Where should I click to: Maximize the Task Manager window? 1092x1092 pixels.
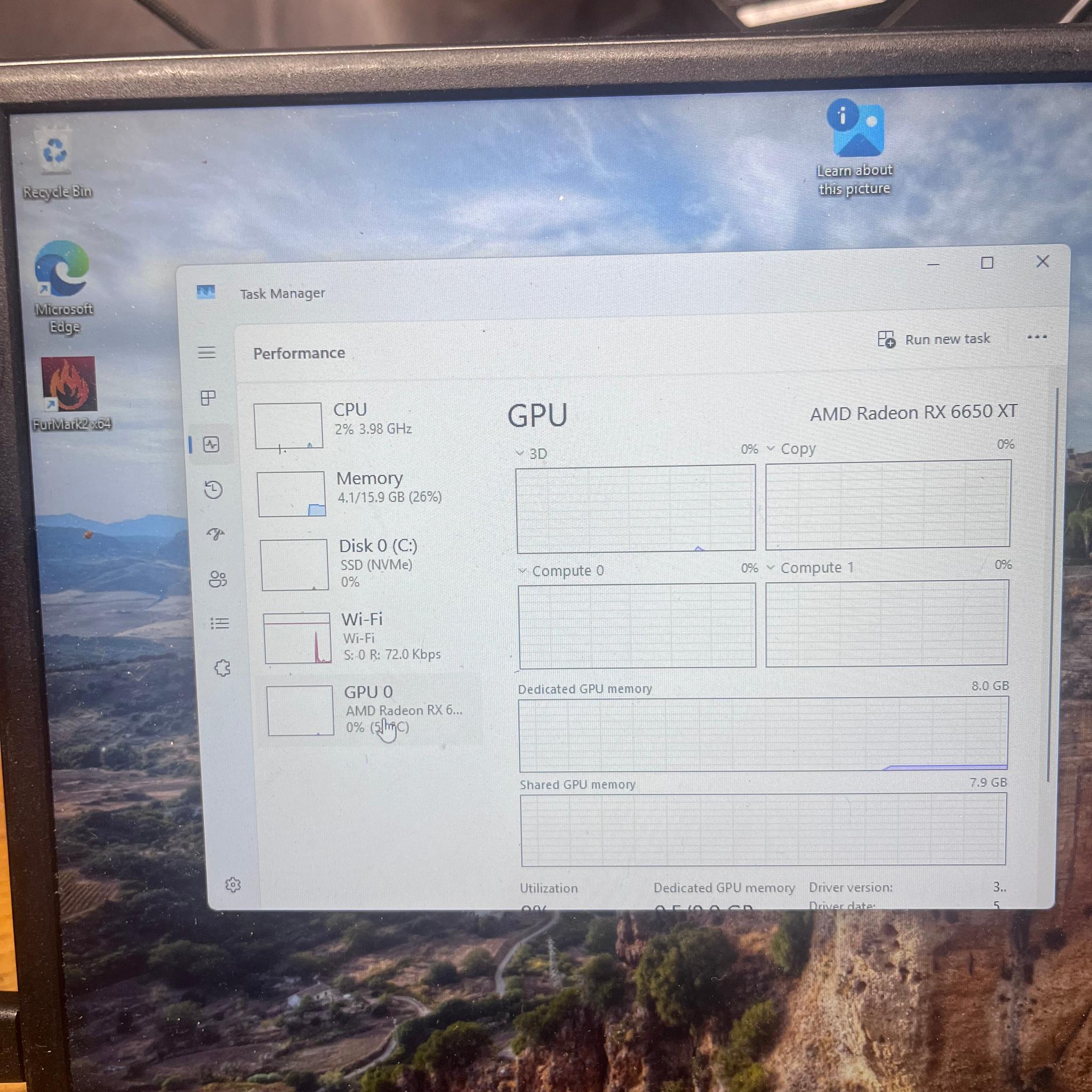[x=987, y=263]
